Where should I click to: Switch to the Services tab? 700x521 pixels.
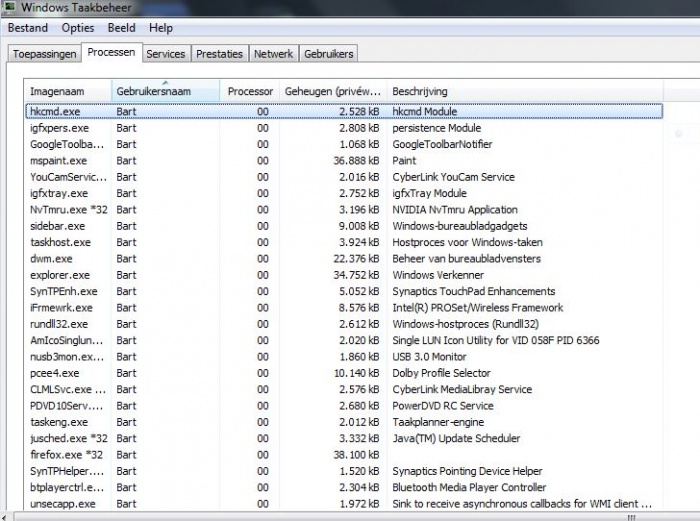pos(166,54)
